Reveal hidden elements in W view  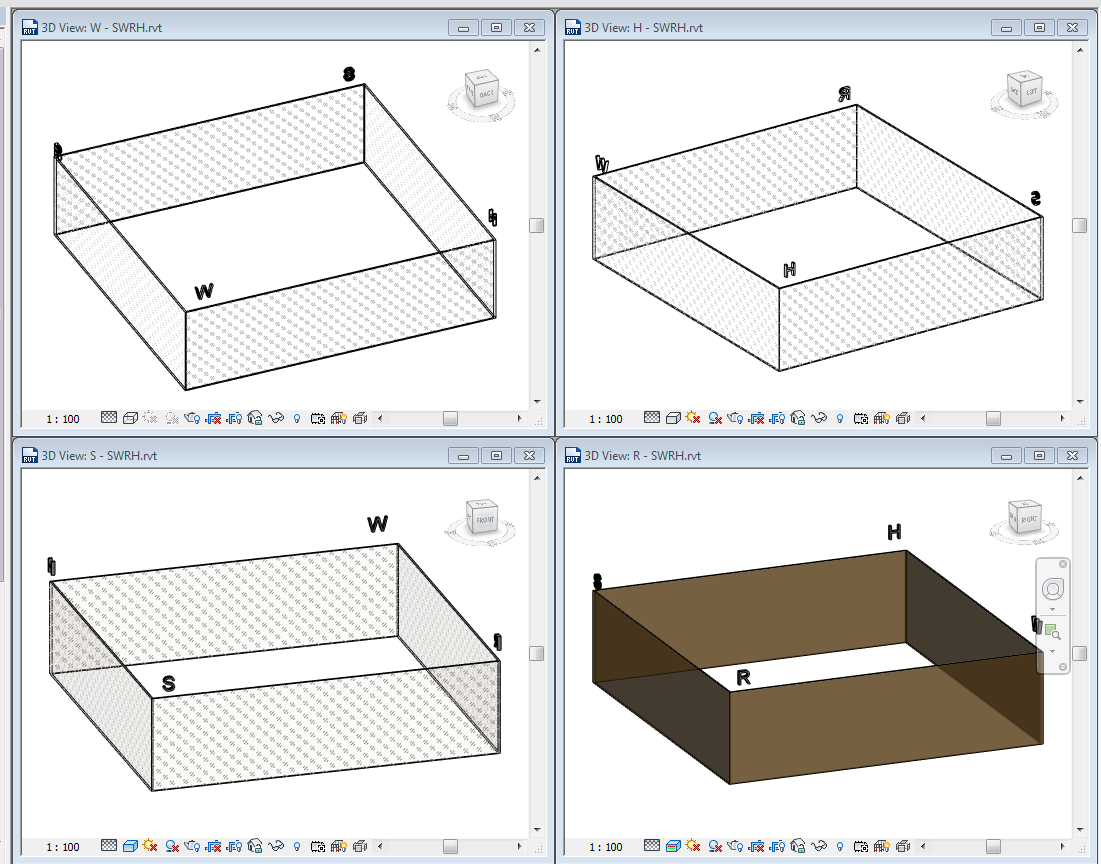coord(296,418)
